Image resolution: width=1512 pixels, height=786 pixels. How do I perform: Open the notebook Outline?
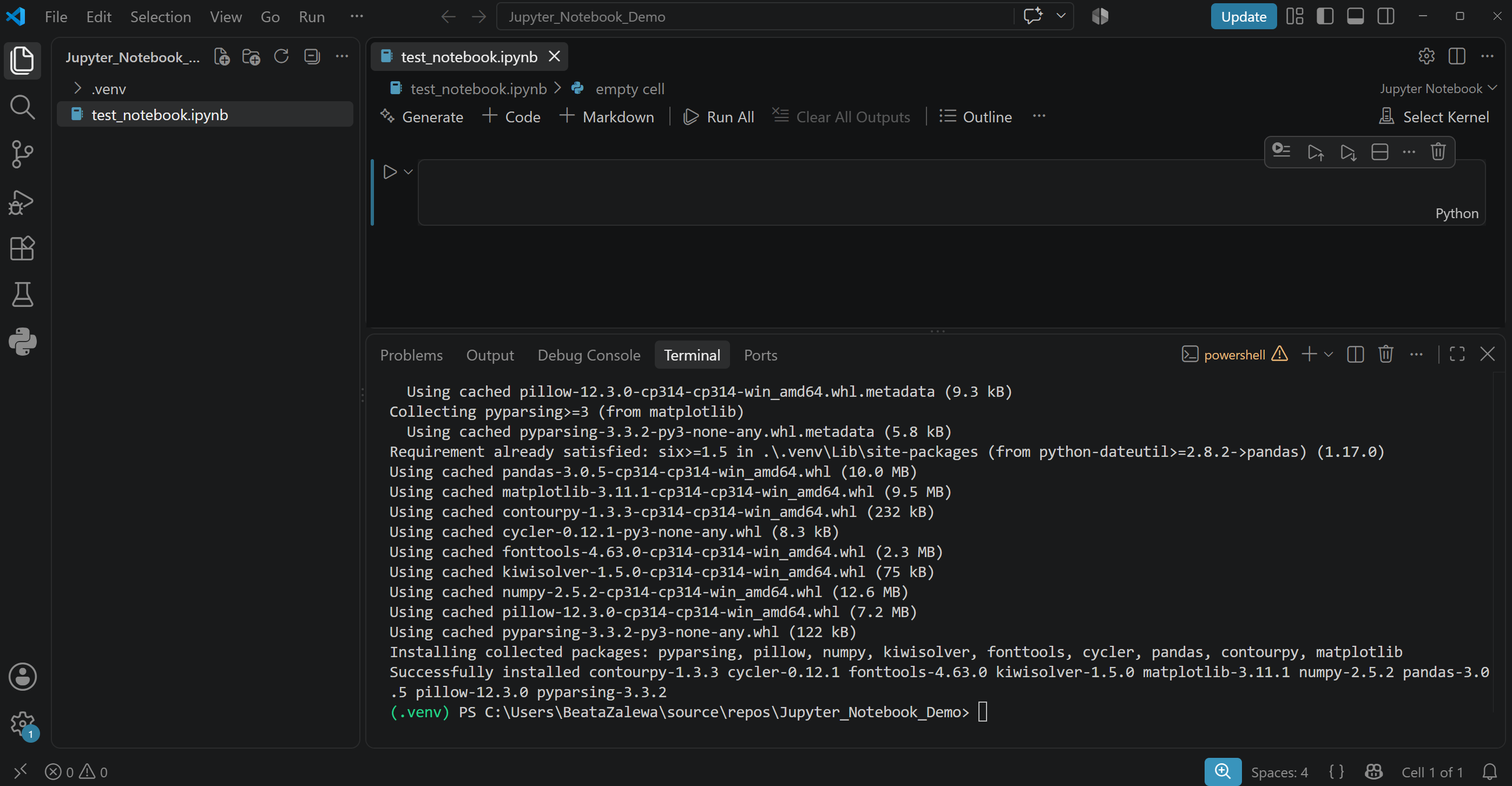coord(976,117)
